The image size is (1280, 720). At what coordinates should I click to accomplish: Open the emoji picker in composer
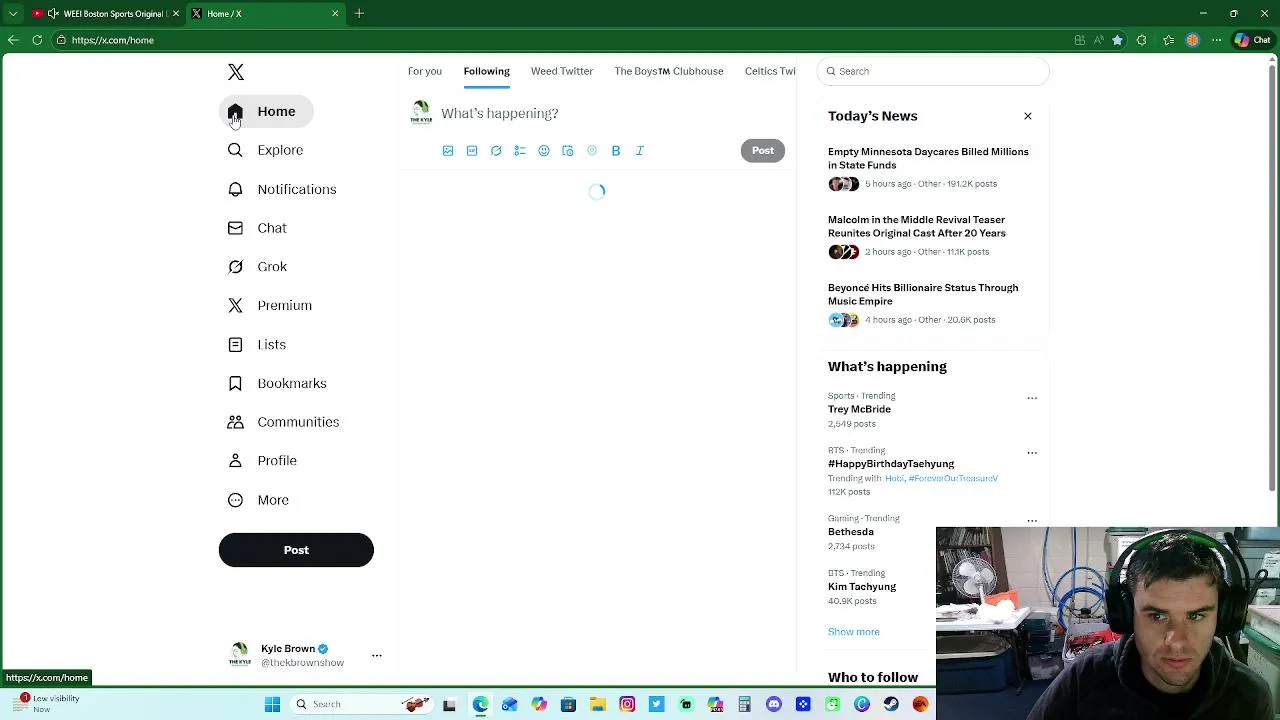coord(544,151)
